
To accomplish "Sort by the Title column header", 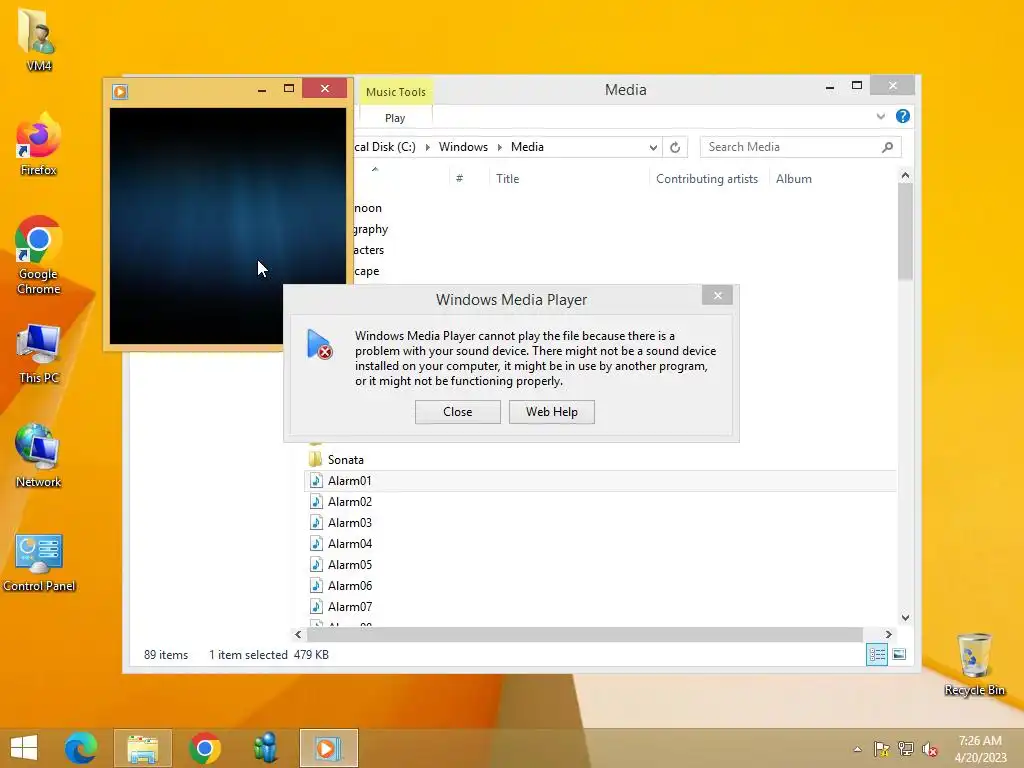I will (568, 179).
